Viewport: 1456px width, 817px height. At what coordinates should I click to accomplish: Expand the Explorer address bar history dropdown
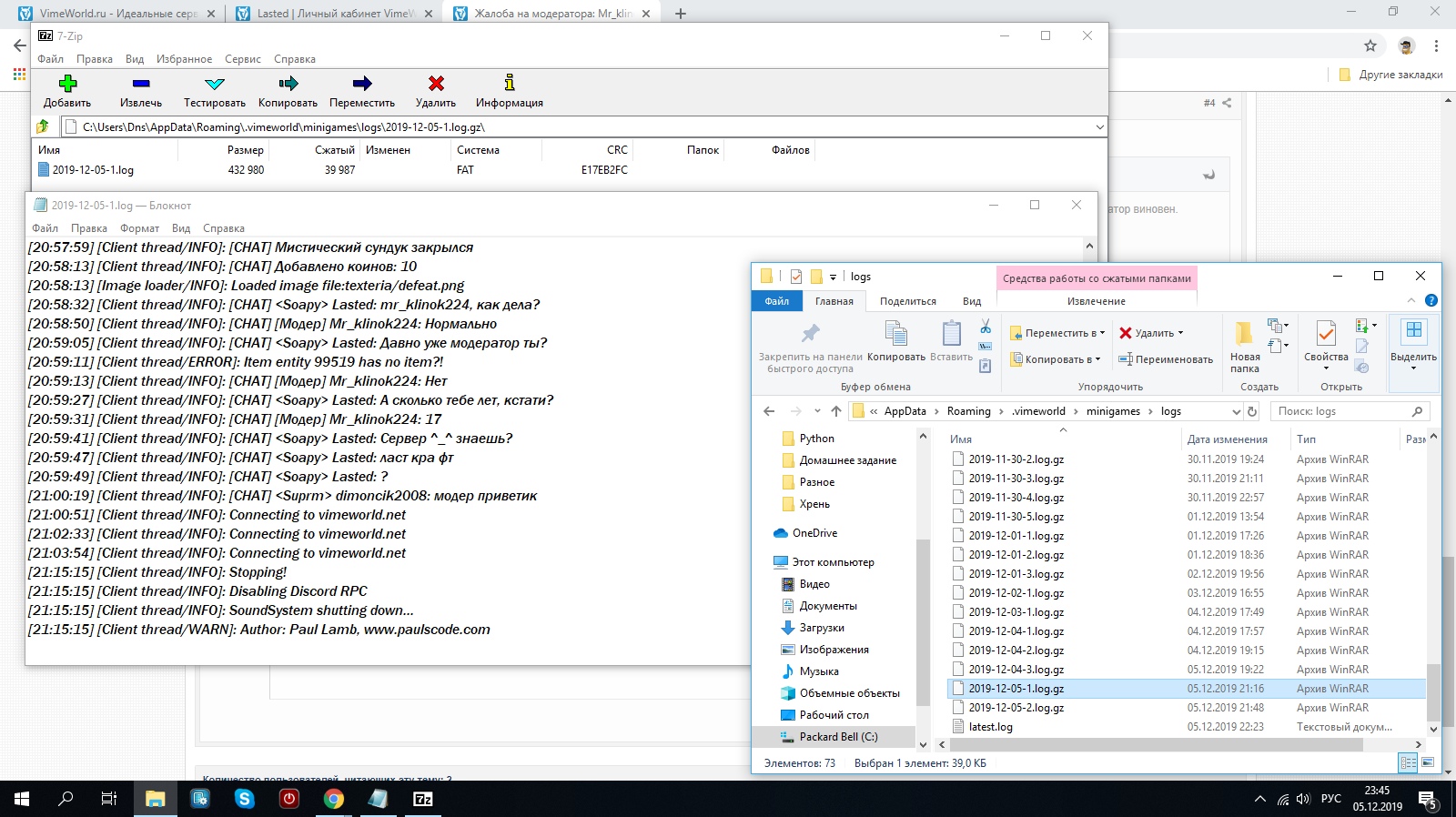tap(1236, 411)
